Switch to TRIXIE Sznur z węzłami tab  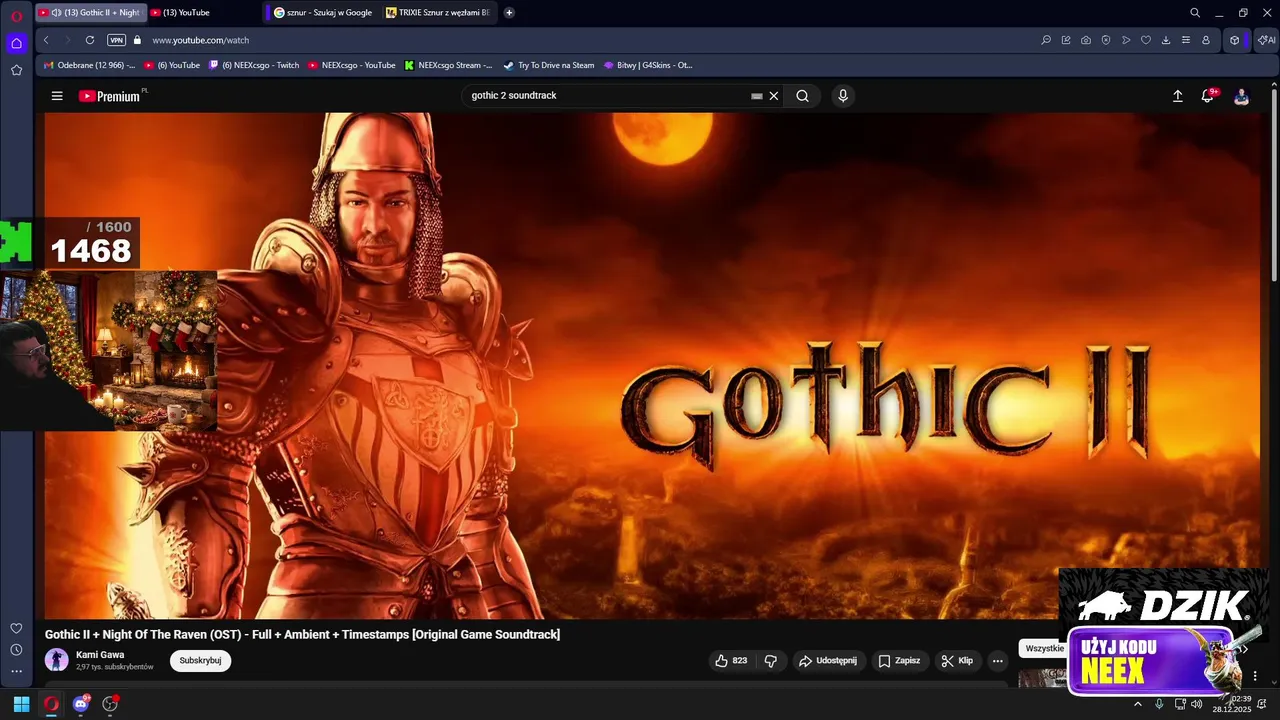coord(438,12)
